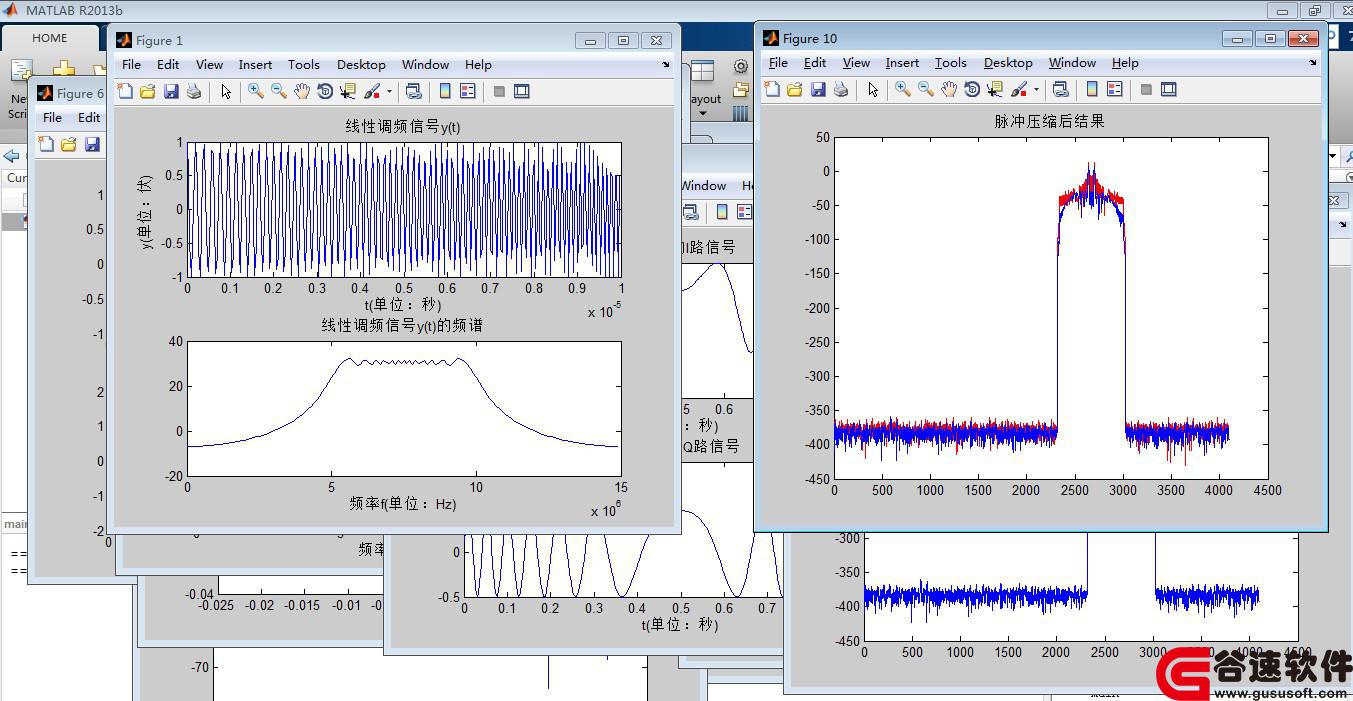Print Figure 10 with the printer icon
The width and height of the screenshot is (1353, 701).
tap(841, 89)
